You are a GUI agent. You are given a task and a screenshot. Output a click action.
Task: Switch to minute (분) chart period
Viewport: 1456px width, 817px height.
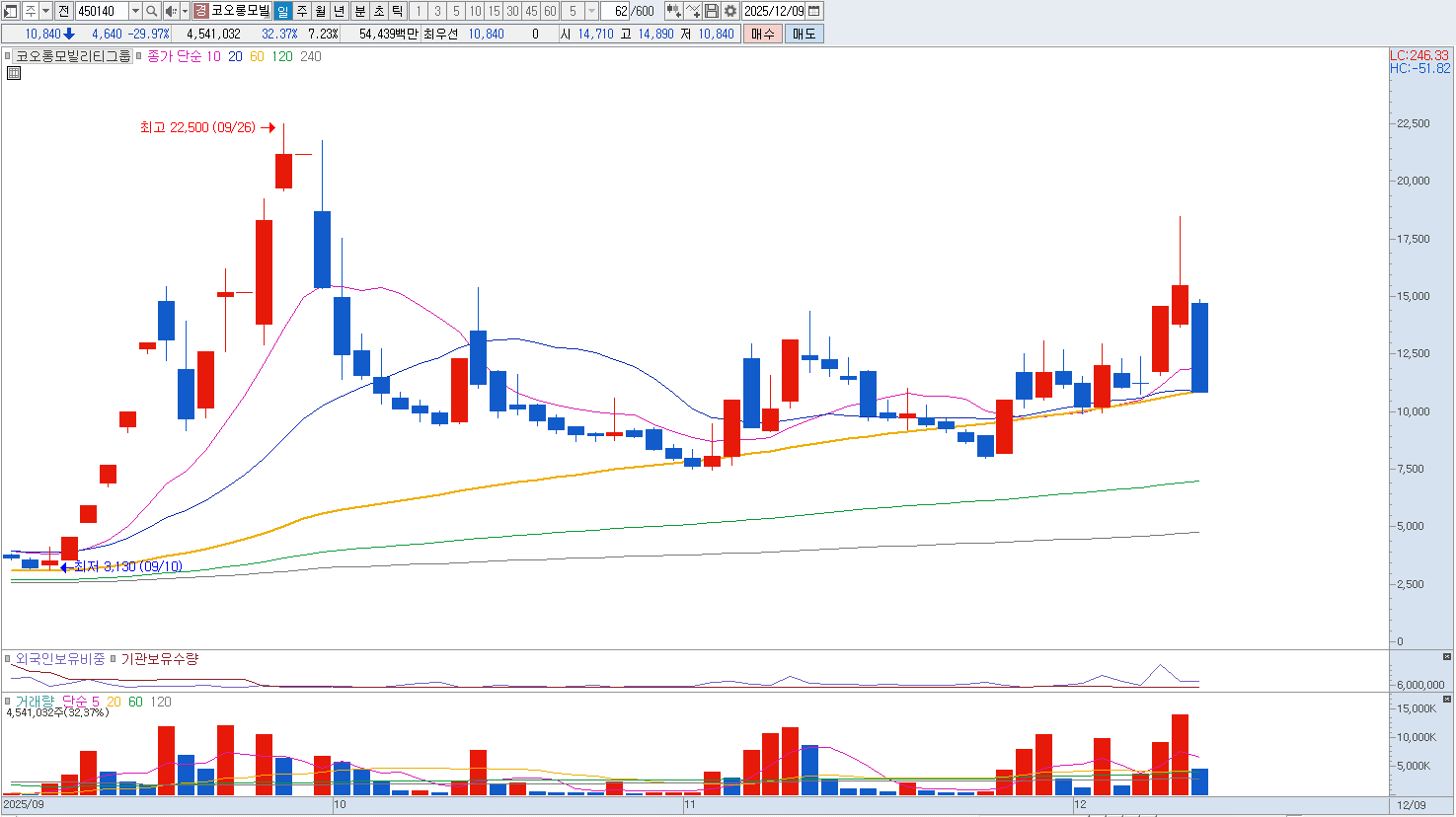359,11
